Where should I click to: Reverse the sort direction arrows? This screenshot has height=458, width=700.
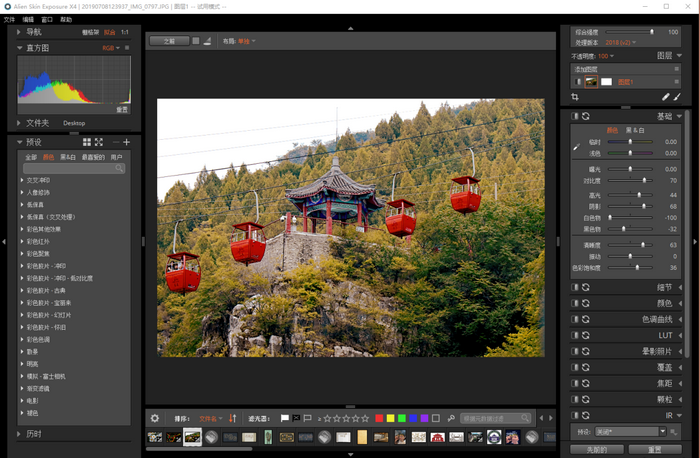tap(232, 418)
